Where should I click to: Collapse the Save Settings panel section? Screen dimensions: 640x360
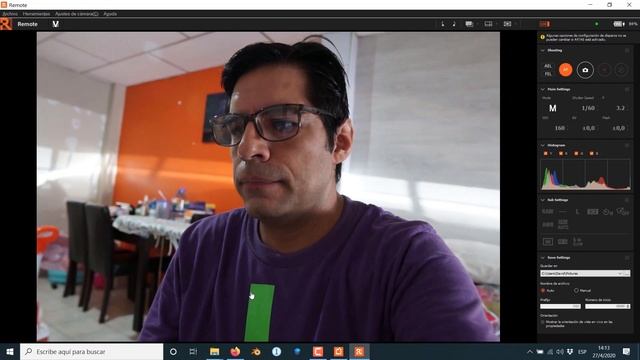click(x=543, y=258)
